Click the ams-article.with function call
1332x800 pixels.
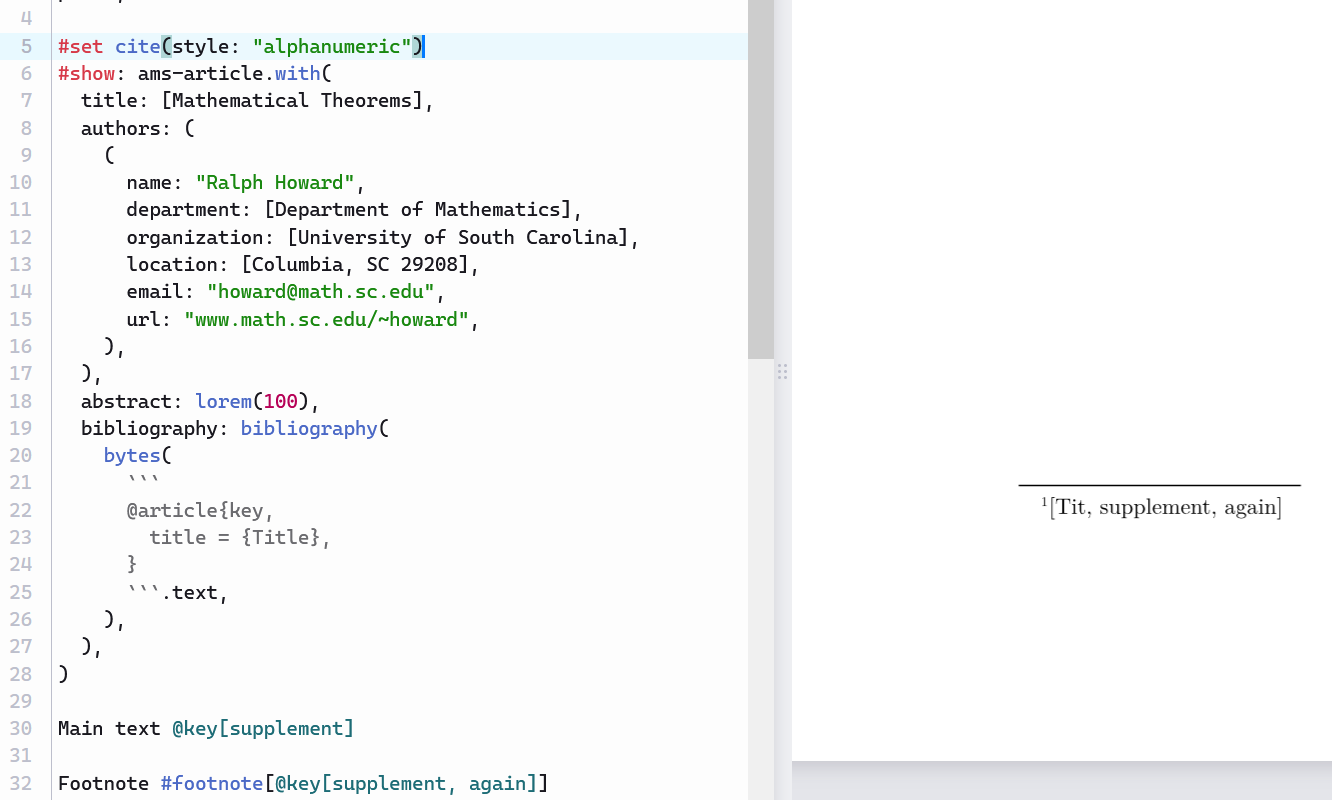click(x=228, y=73)
